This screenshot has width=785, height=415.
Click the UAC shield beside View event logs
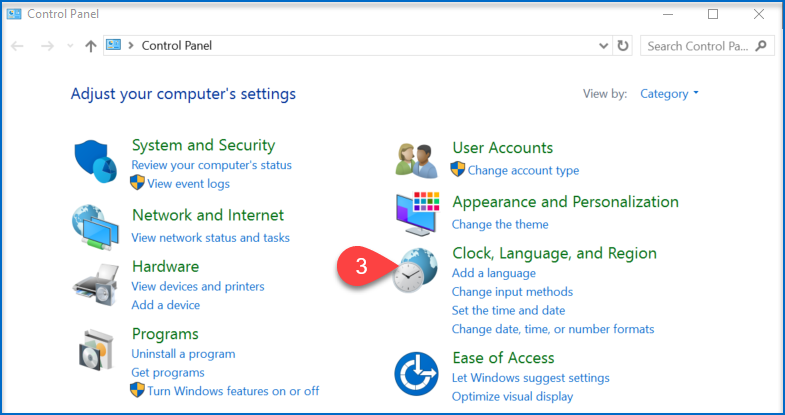tap(137, 182)
